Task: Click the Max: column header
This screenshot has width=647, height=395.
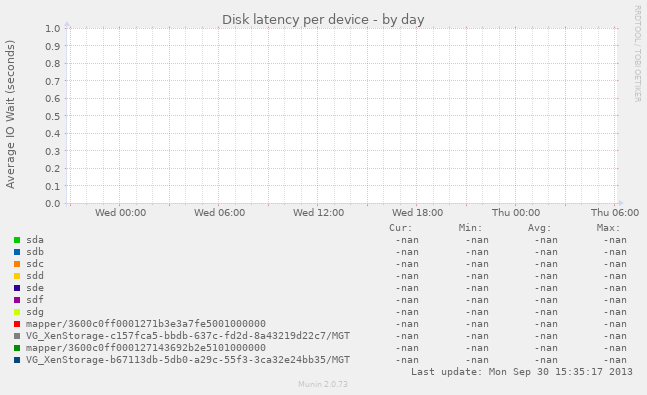Action: [609, 228]
